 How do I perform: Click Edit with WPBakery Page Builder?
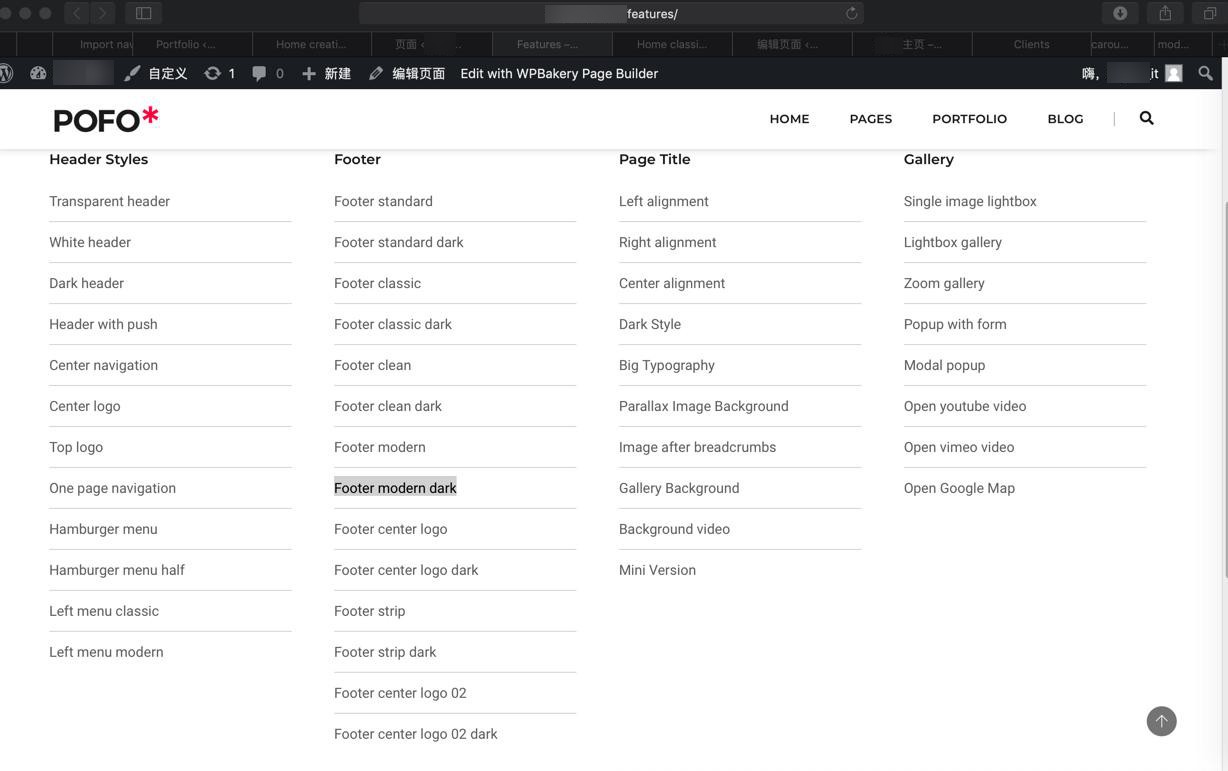click(559, 73)
